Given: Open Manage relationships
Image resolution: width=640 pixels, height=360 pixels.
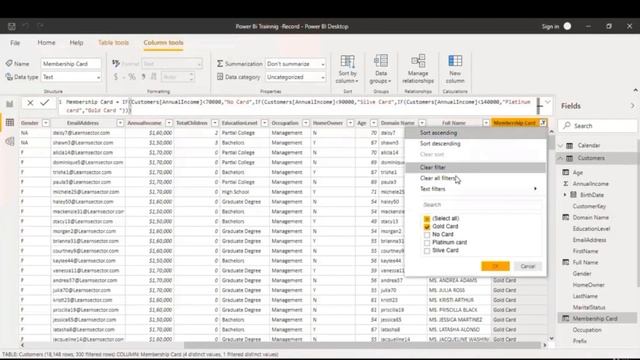Looking at the screenshot, I should point(418,69).
